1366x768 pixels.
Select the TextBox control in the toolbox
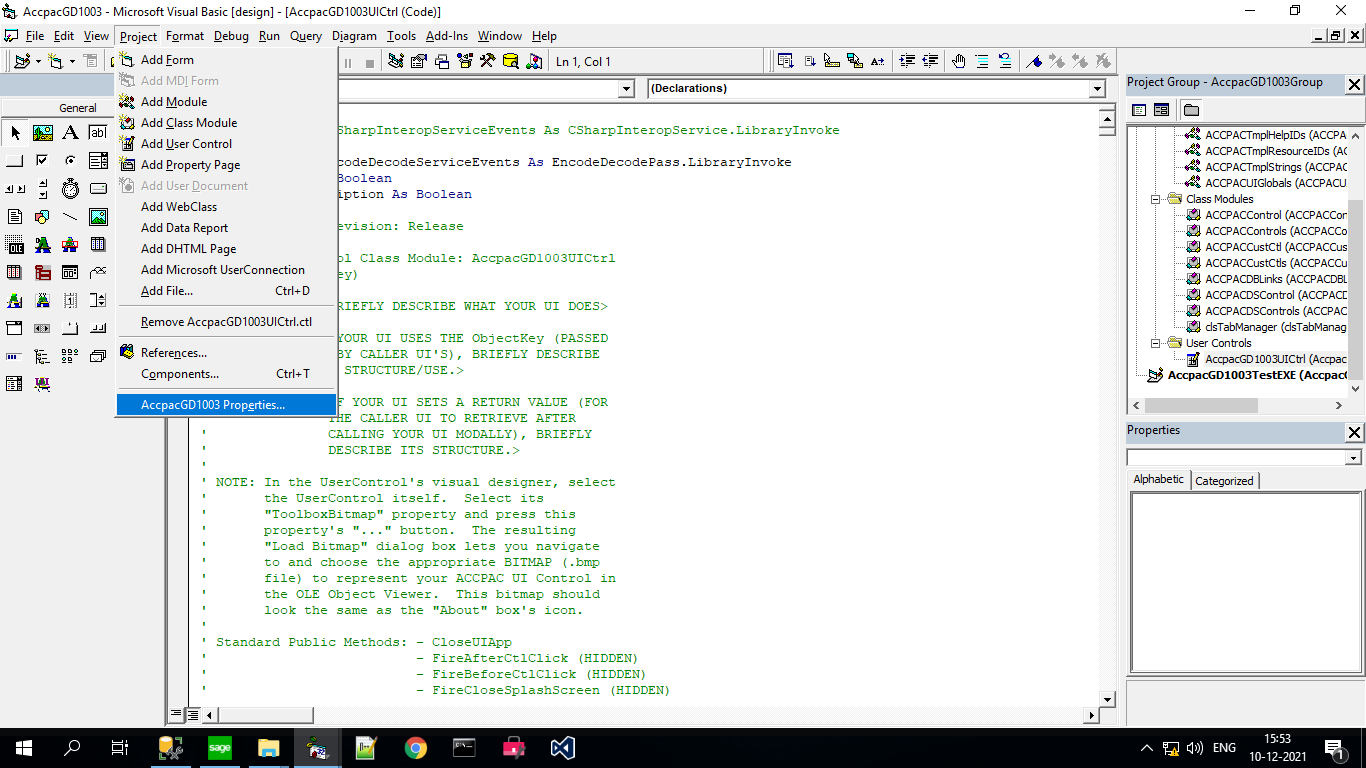(96, 133)
